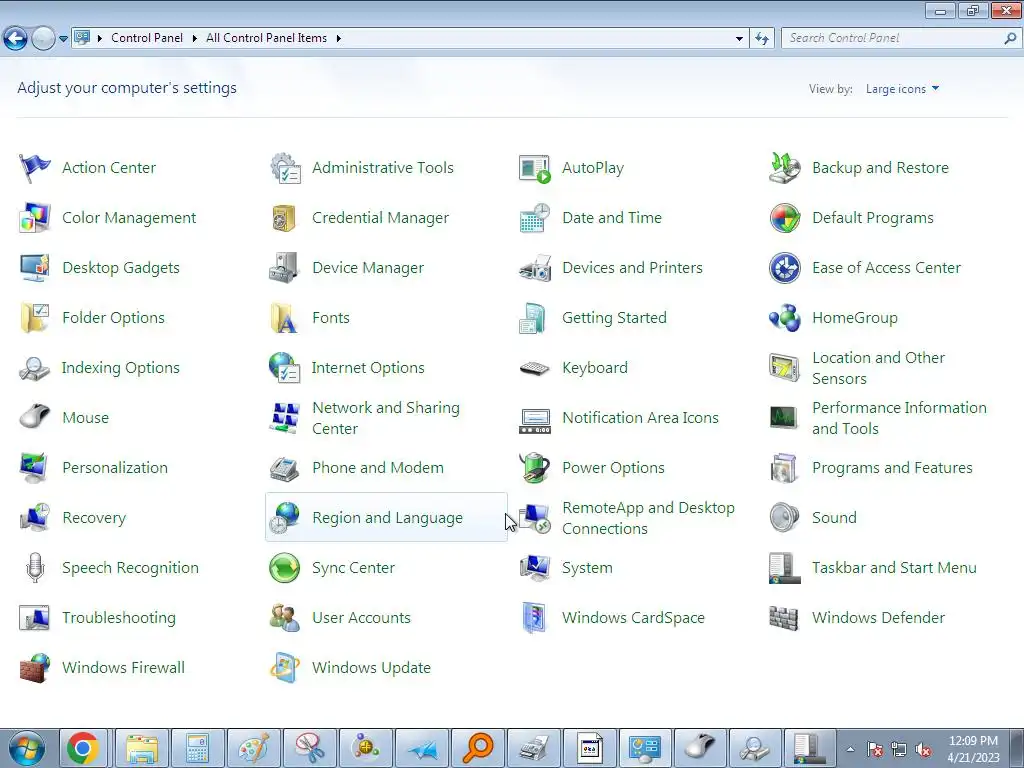This screenshot has height=768, width=1024.
Task: Open the View by Large icons dropdown
Action: (x=902, y=89)
